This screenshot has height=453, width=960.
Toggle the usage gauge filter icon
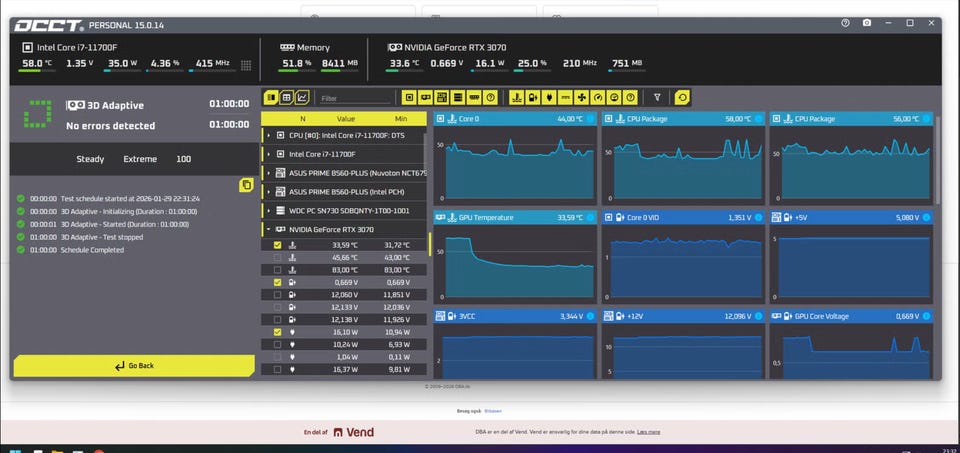point(614,97)
